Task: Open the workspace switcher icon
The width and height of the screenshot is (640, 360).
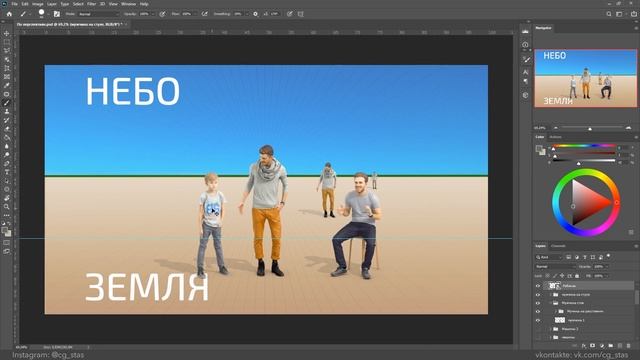Action: (x=620, y=14)
